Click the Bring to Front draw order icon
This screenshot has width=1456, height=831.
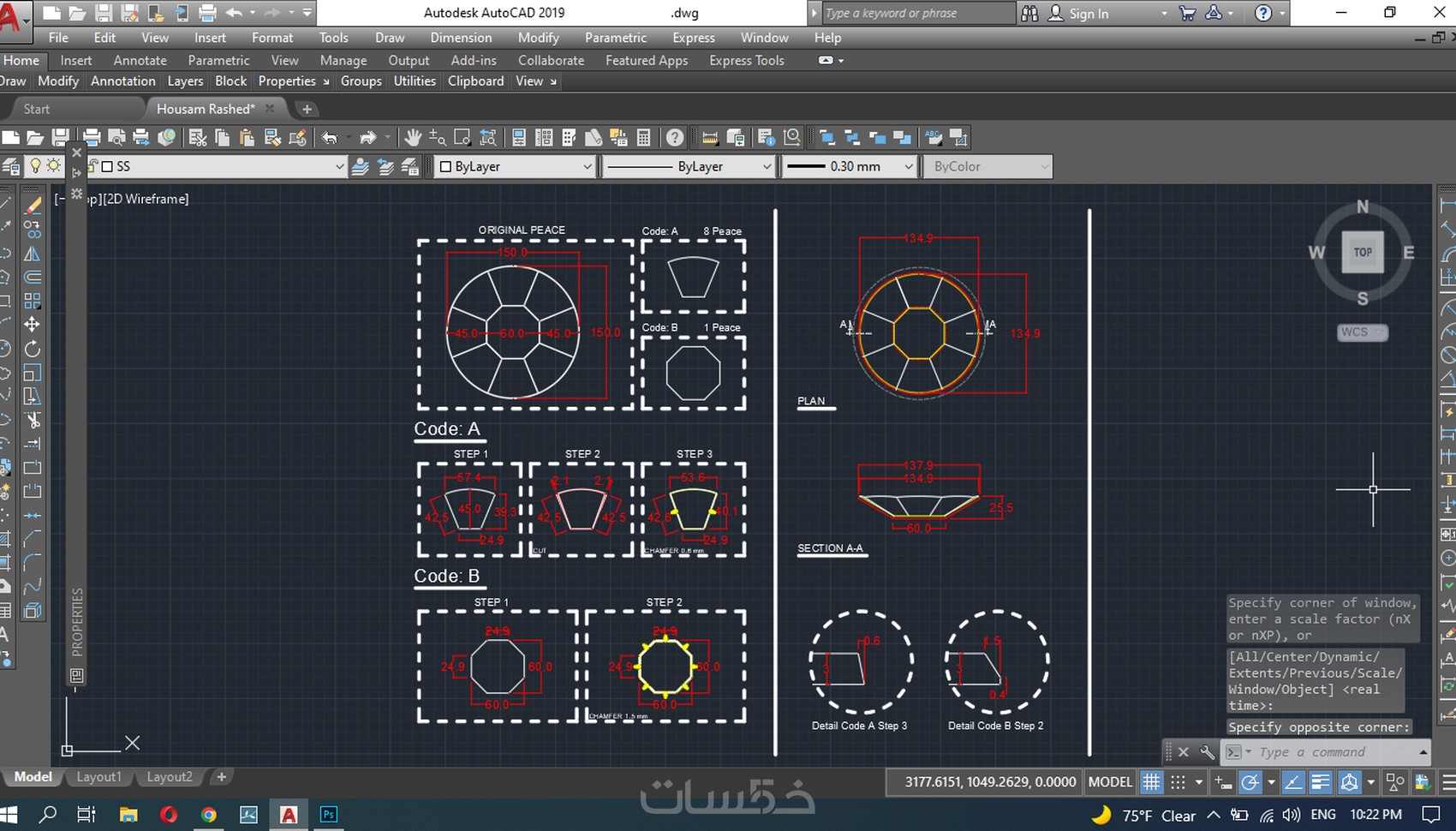826,137
